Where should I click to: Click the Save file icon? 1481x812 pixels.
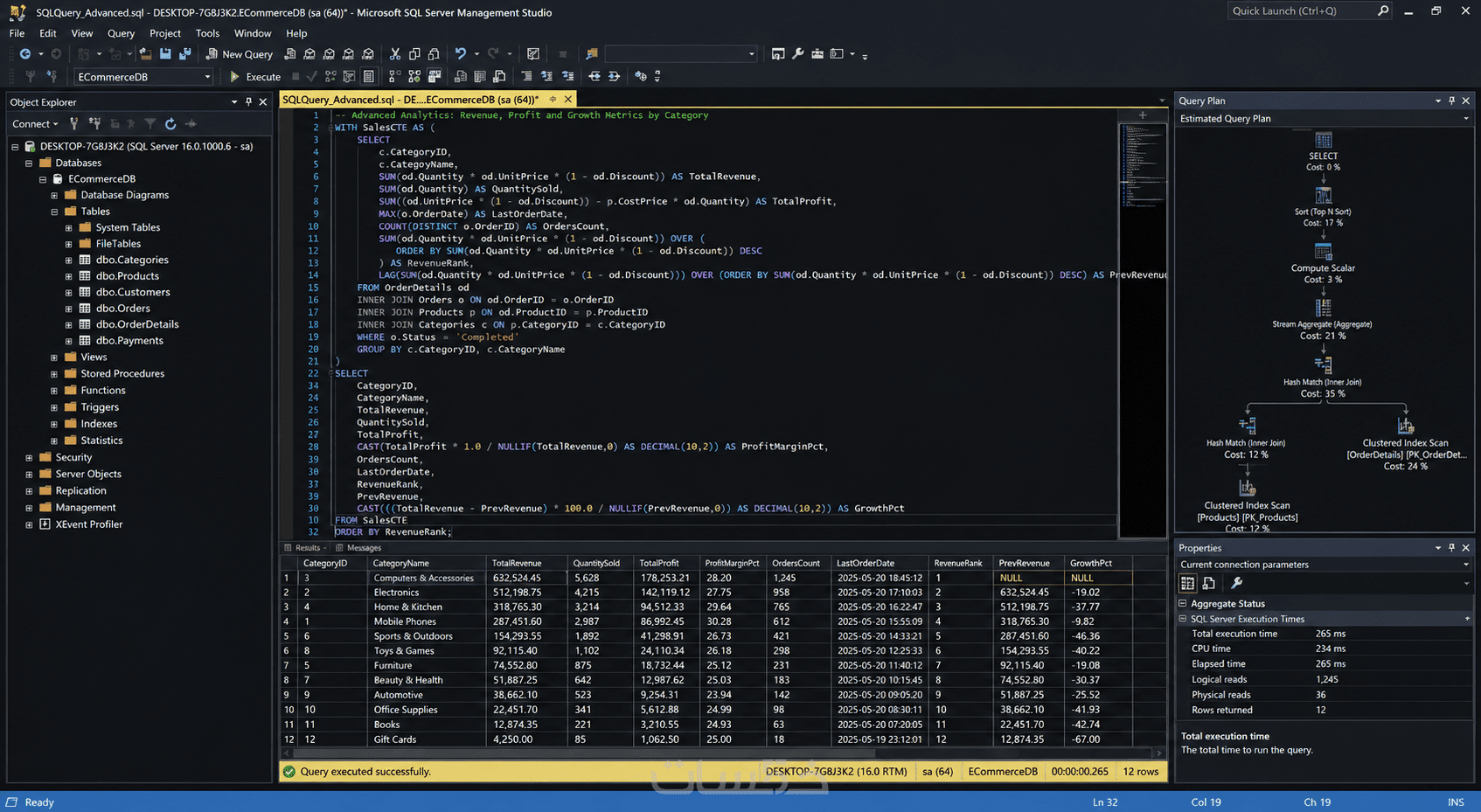coord(165,54)
